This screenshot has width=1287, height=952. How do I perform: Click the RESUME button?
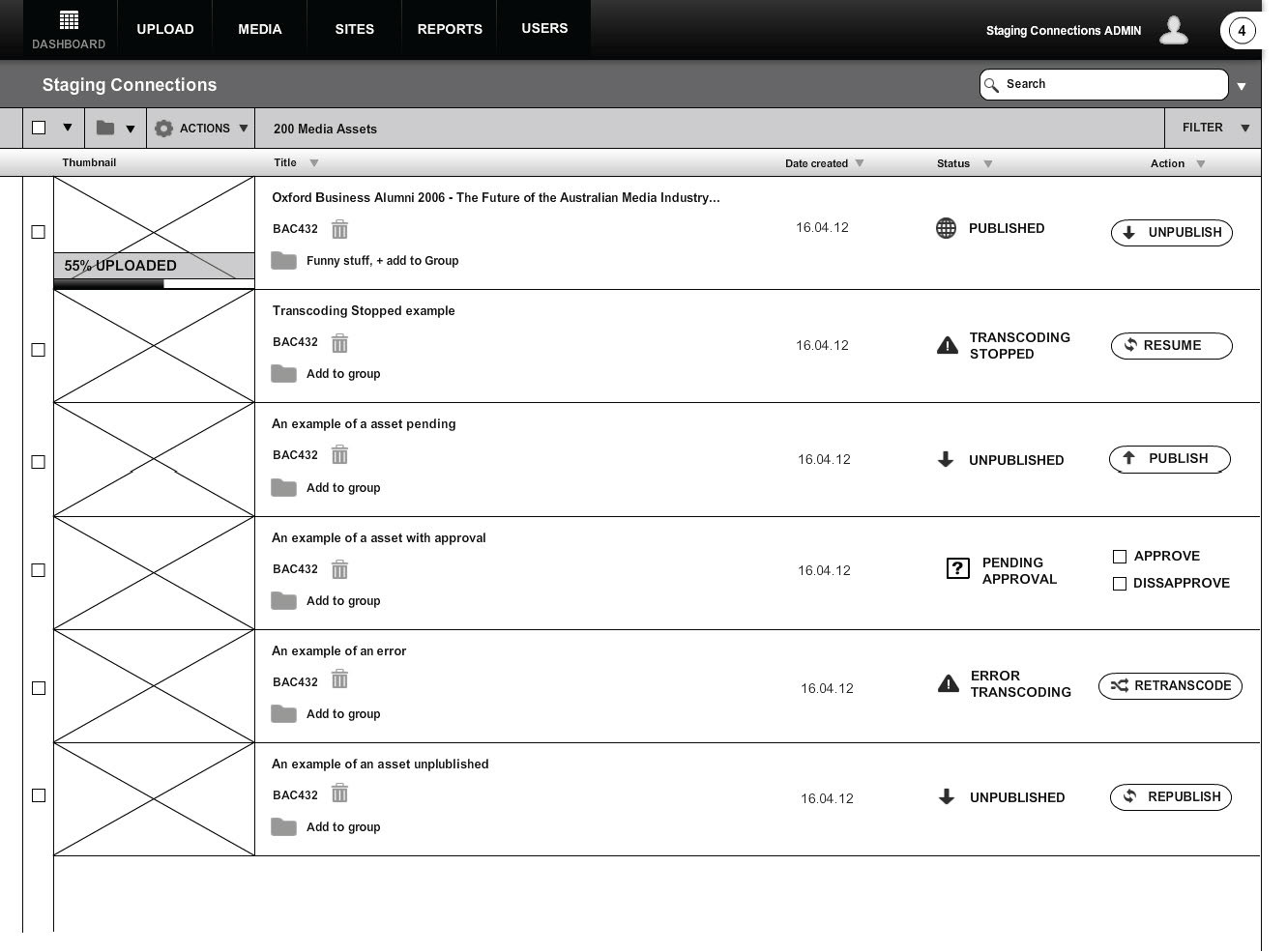(1172, 346)
